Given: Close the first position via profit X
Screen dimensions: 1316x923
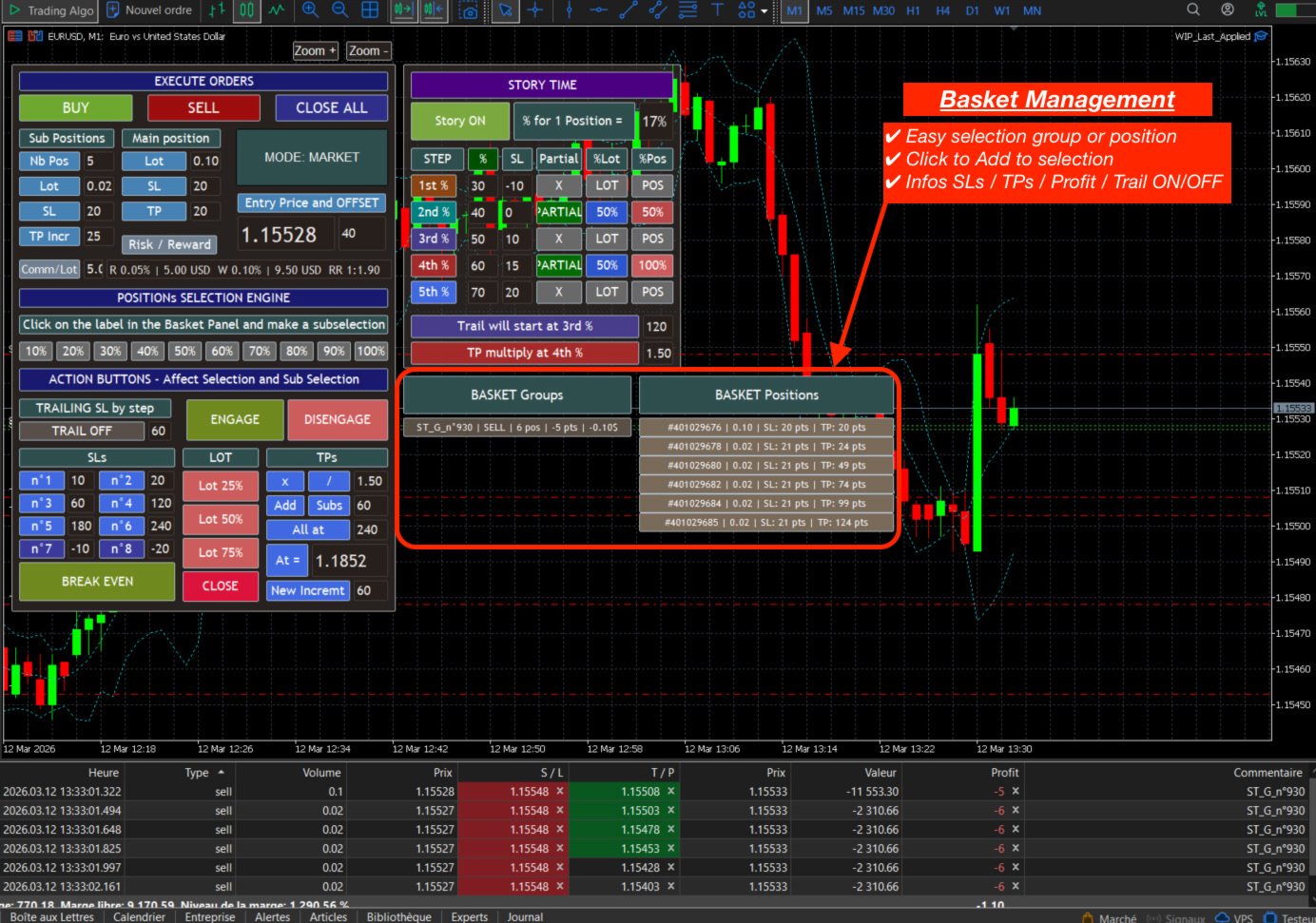Looking at the screenshot, I should click(1016, 792).
